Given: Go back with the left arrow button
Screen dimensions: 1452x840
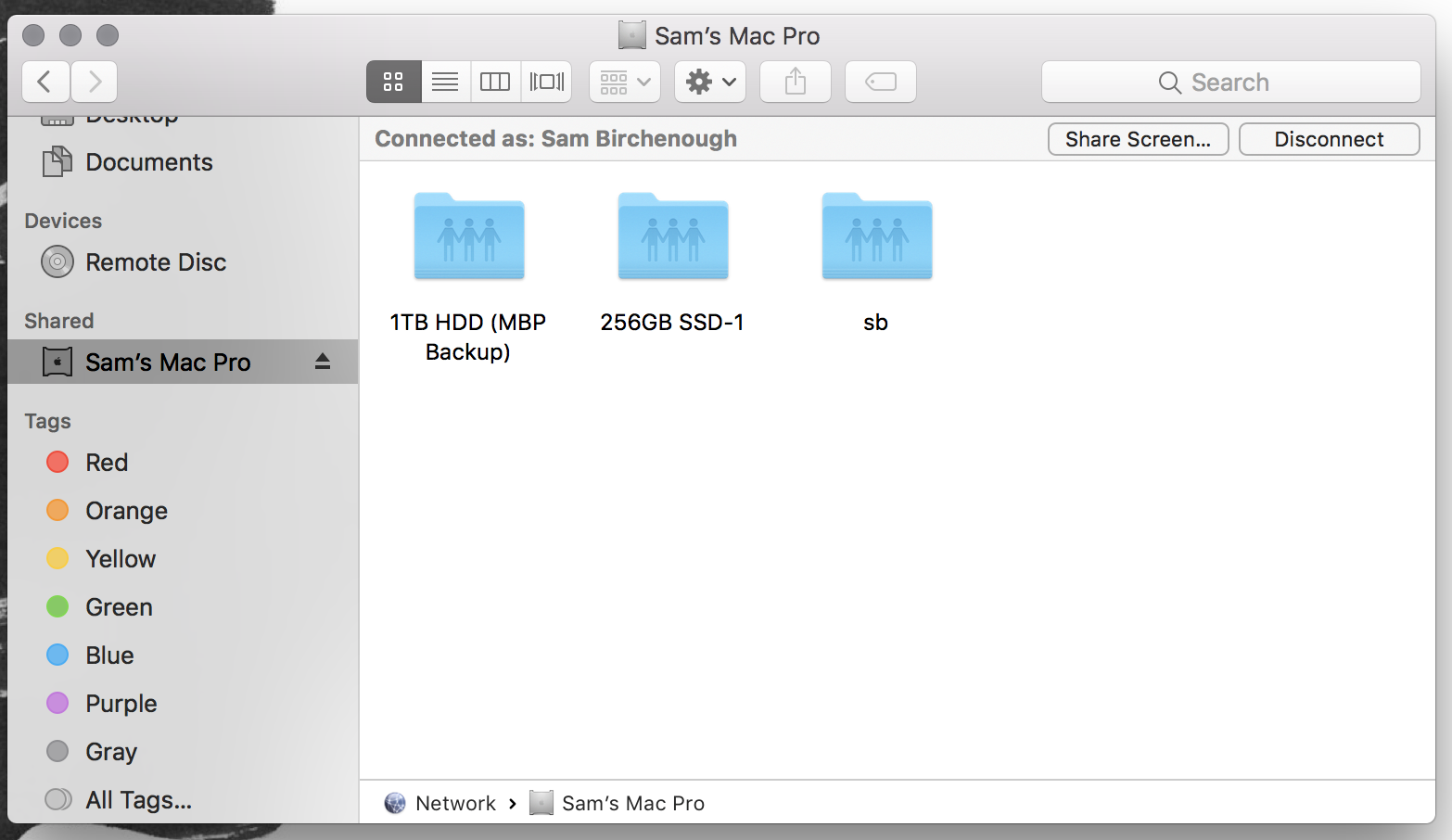Looking at the screenshot, I should click(x=45, y=82).
